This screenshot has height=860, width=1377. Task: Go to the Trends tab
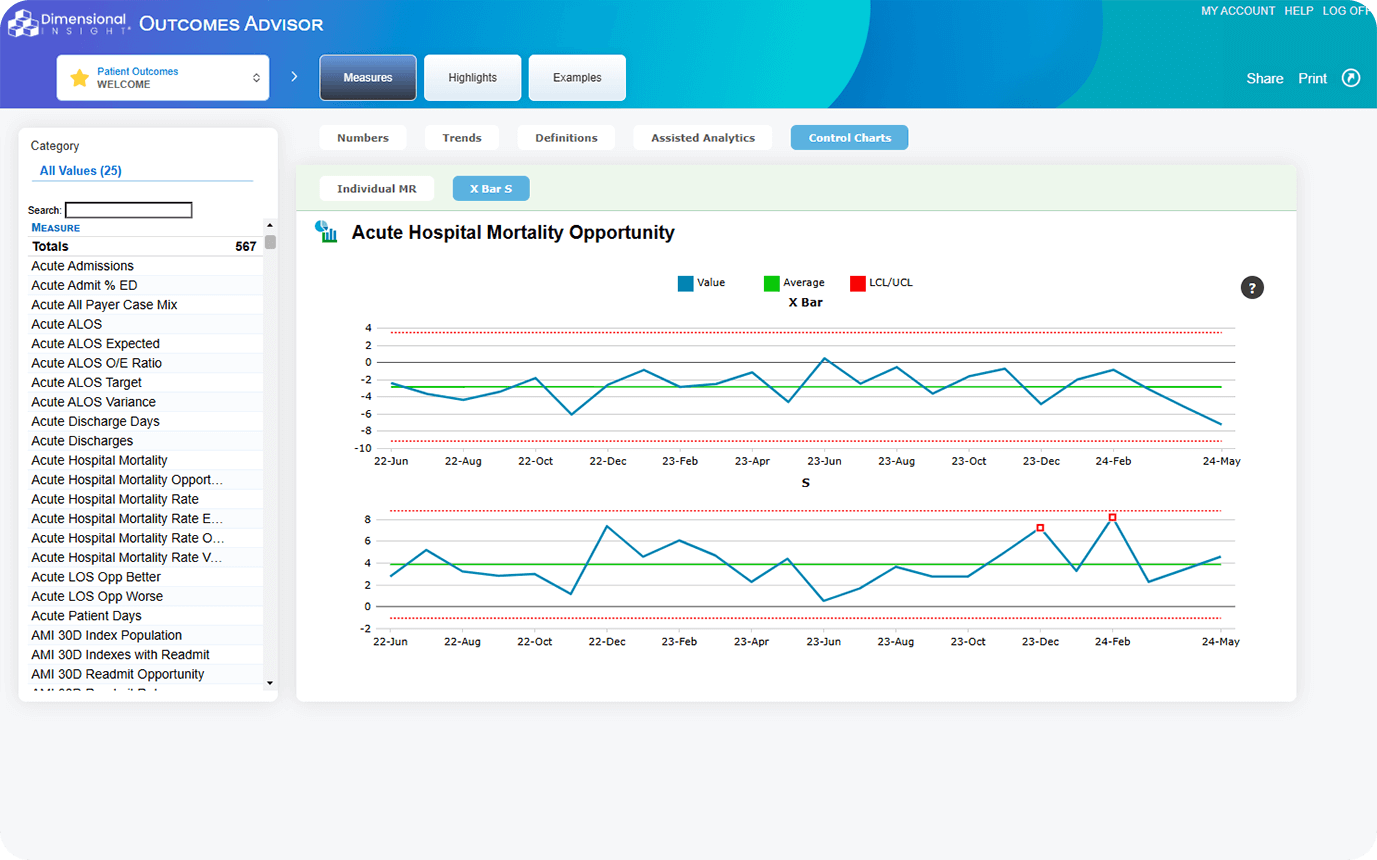tap(462, 138)
